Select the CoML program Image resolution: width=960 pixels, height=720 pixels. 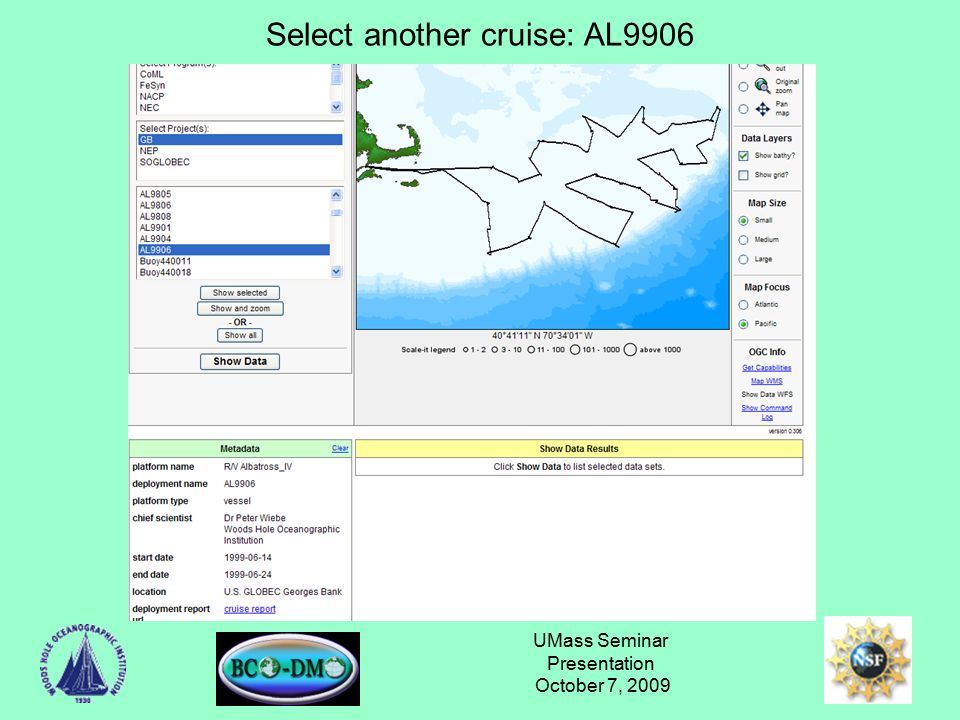coord(234,74)
